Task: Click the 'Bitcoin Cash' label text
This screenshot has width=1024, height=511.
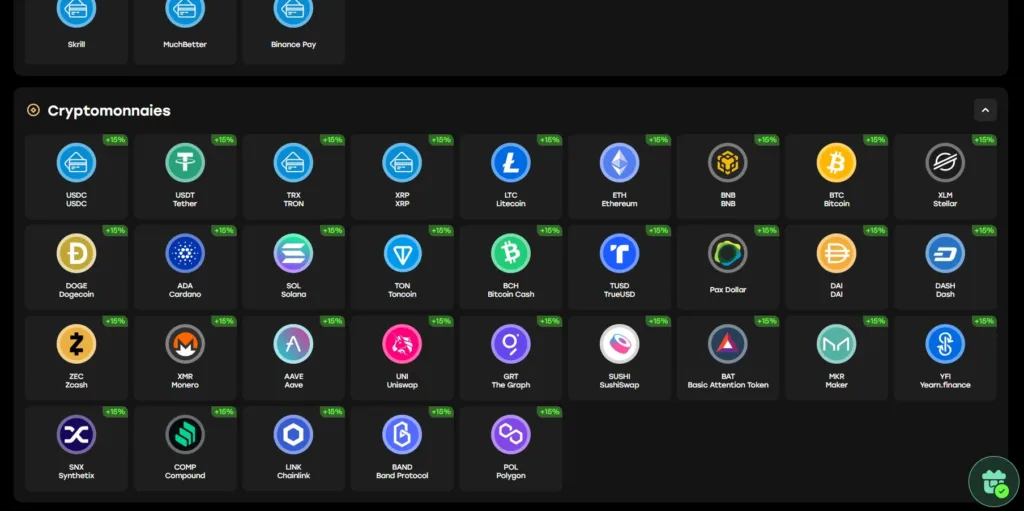Action: point(511,295)
